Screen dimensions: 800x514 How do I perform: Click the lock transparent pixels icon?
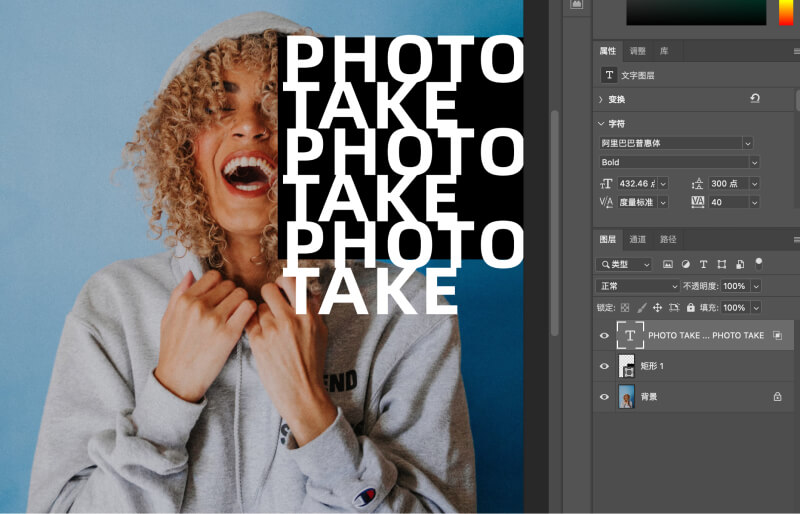(x=626, y=308)
